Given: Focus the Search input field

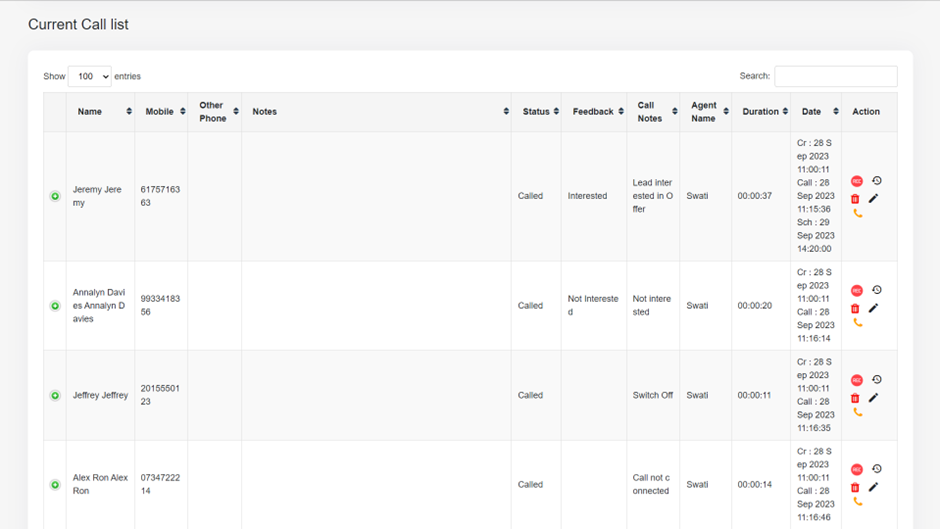Looking at the screenshot, I should 836,76.
